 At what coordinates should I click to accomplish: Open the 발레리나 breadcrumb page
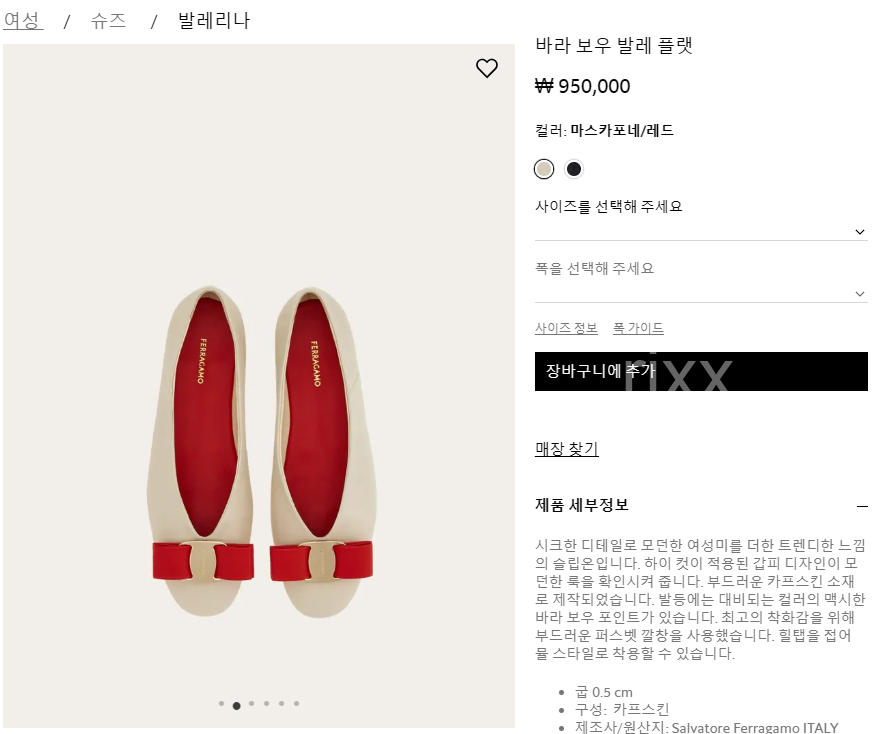click(x=213, y=21)
